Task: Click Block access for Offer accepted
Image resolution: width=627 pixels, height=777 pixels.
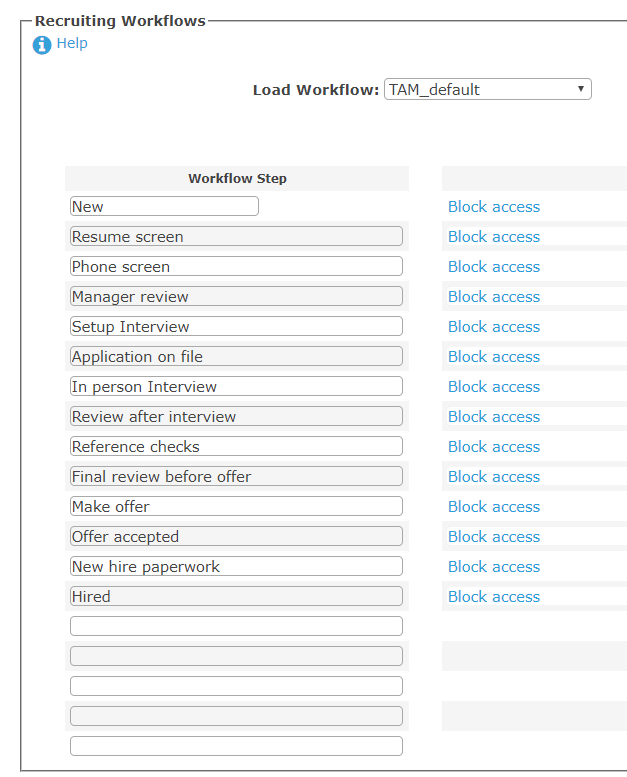Action: coord(494,537)
